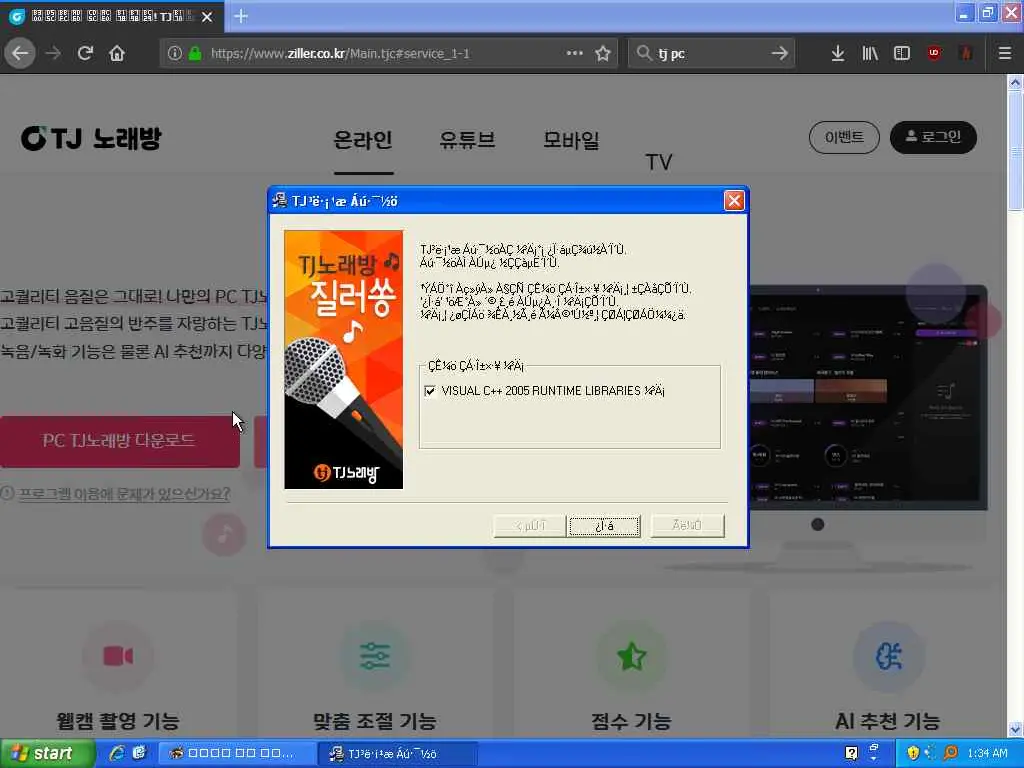Click the carousel dot under monitor image
The width and height of the screenshot is (1024, 768).
point(818,524)
